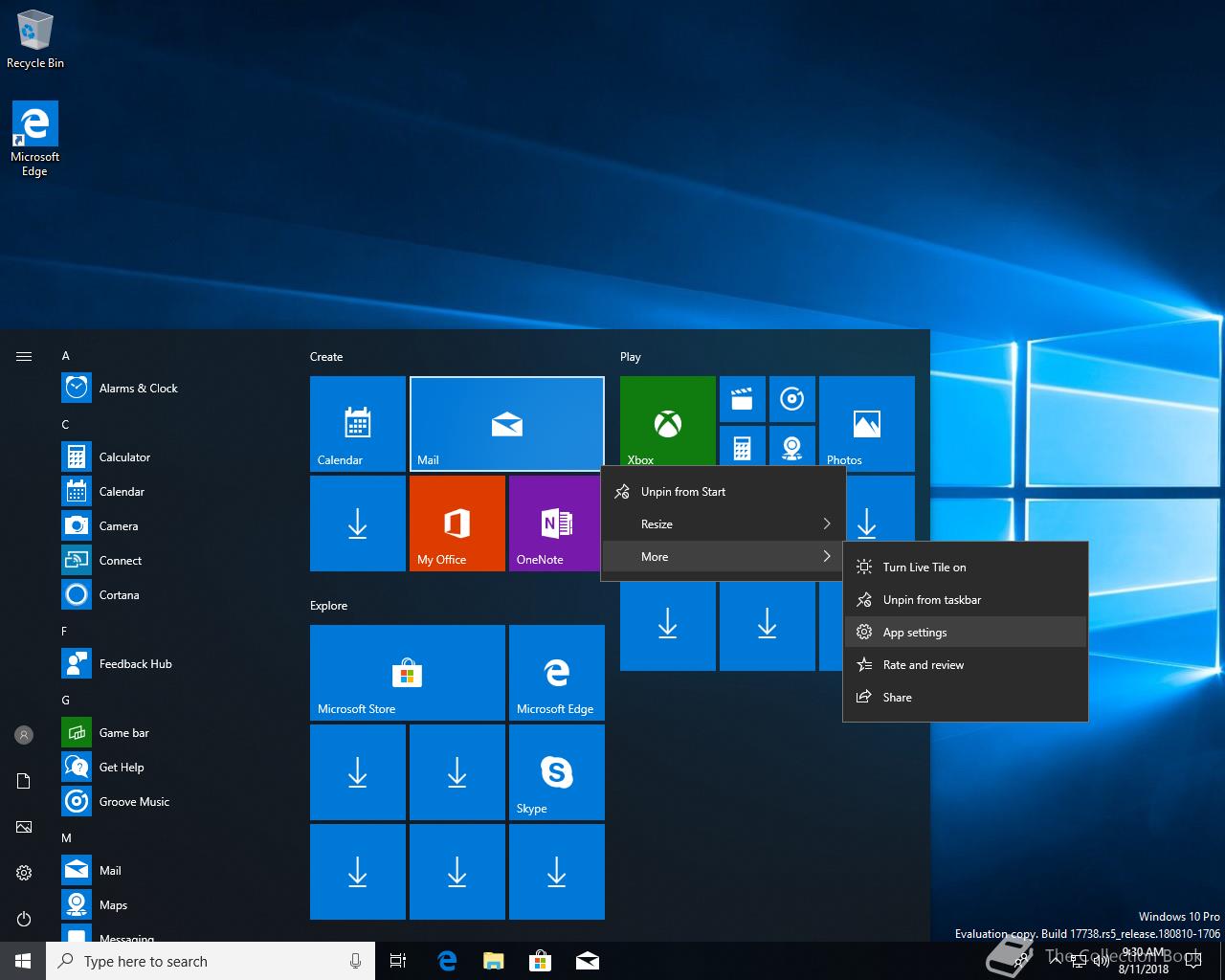1225x980 pixels.
Task: Click the taskbar clock showing 9:30 AM
Action: [x=1144, y=961]
